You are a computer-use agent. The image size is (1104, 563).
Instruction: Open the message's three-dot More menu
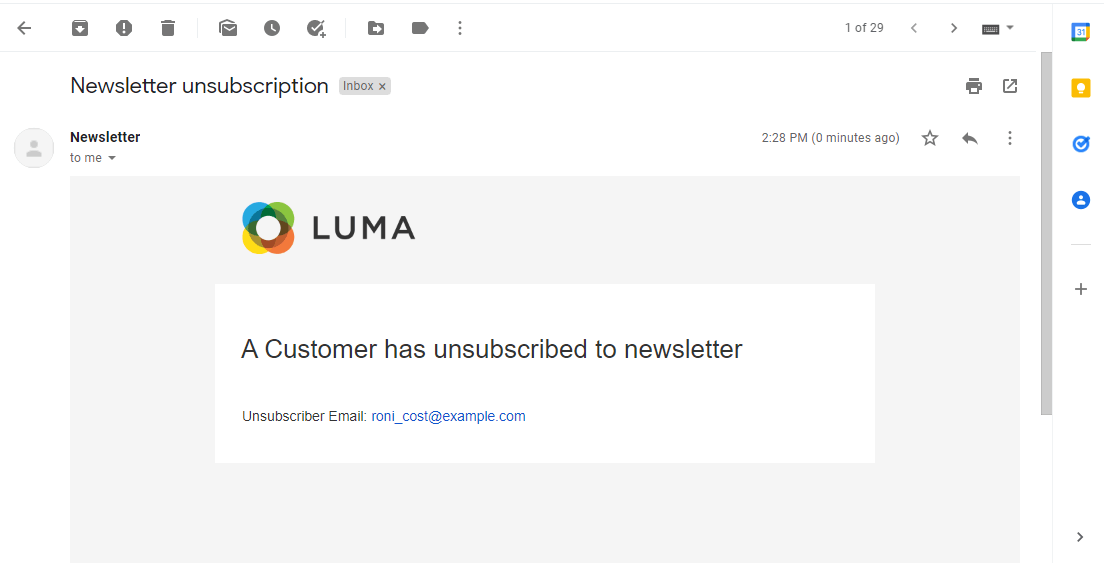tap(1010, 138)
